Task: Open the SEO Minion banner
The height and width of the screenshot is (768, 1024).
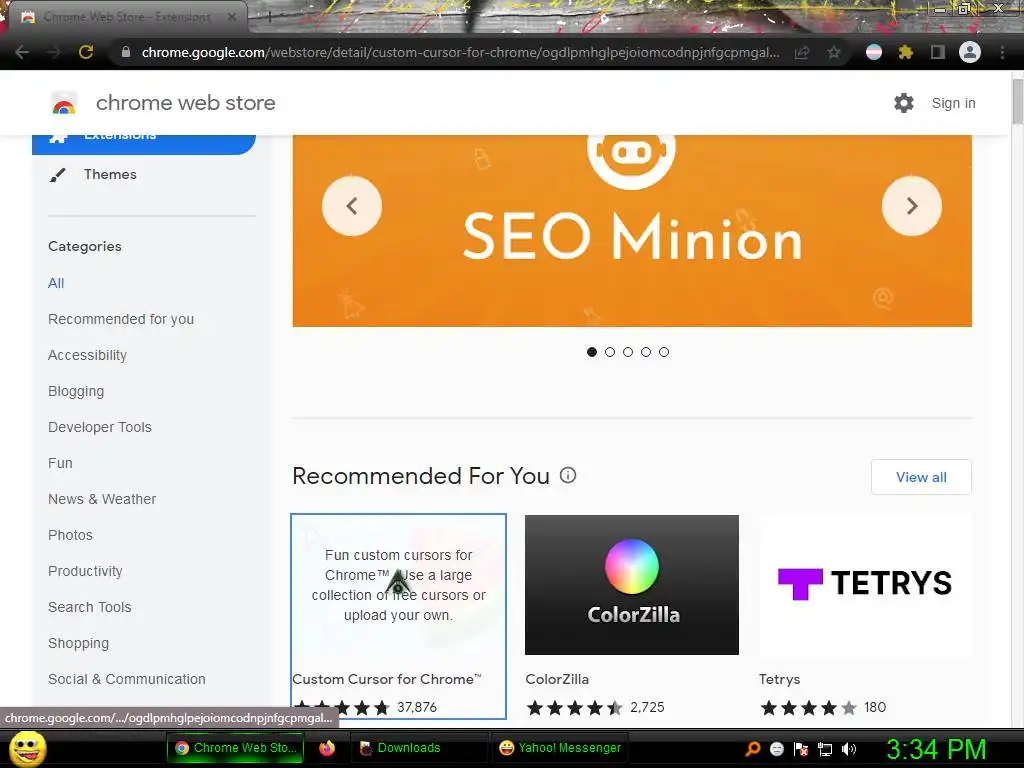Action: 632,231
